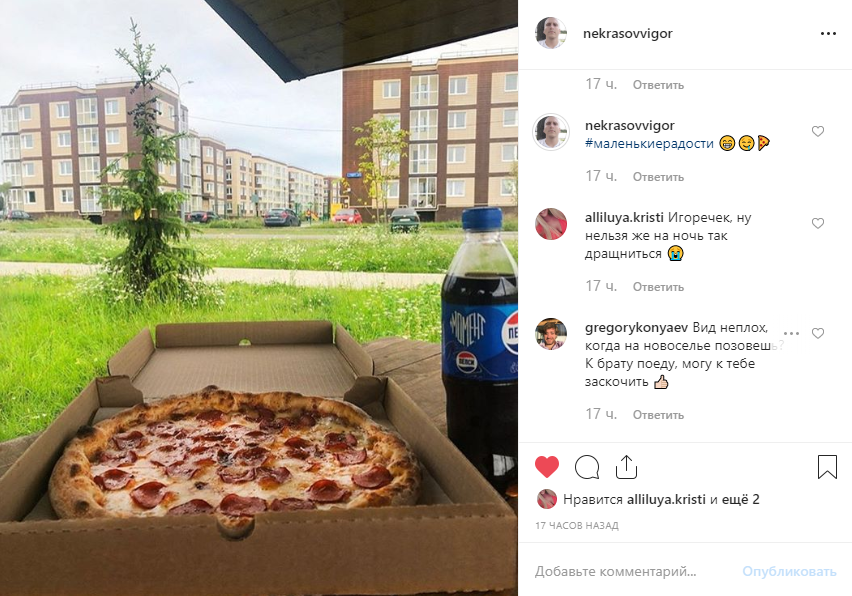Click the header profile avatar of nekrasovvigor

[550, 33]
